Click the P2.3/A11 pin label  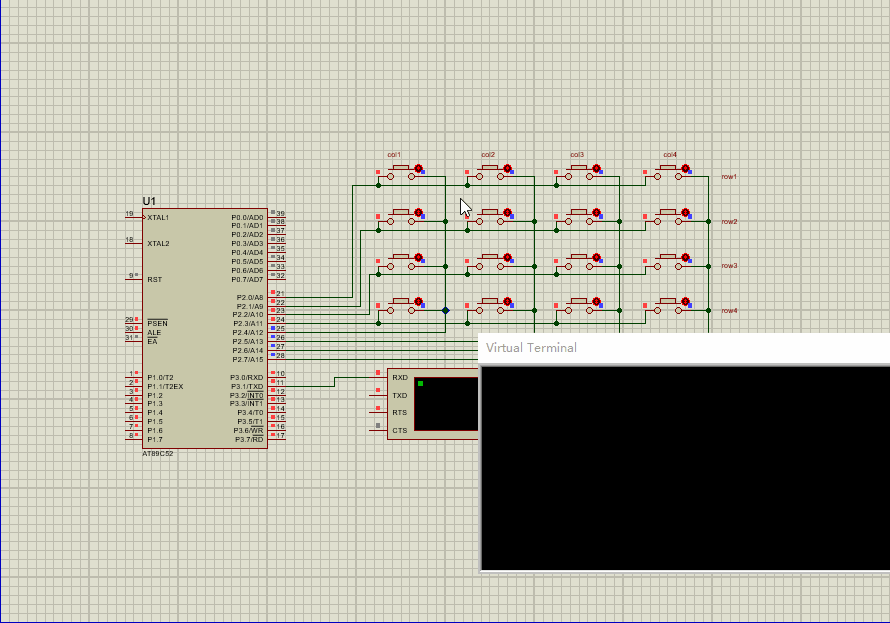tap(248, 323)
